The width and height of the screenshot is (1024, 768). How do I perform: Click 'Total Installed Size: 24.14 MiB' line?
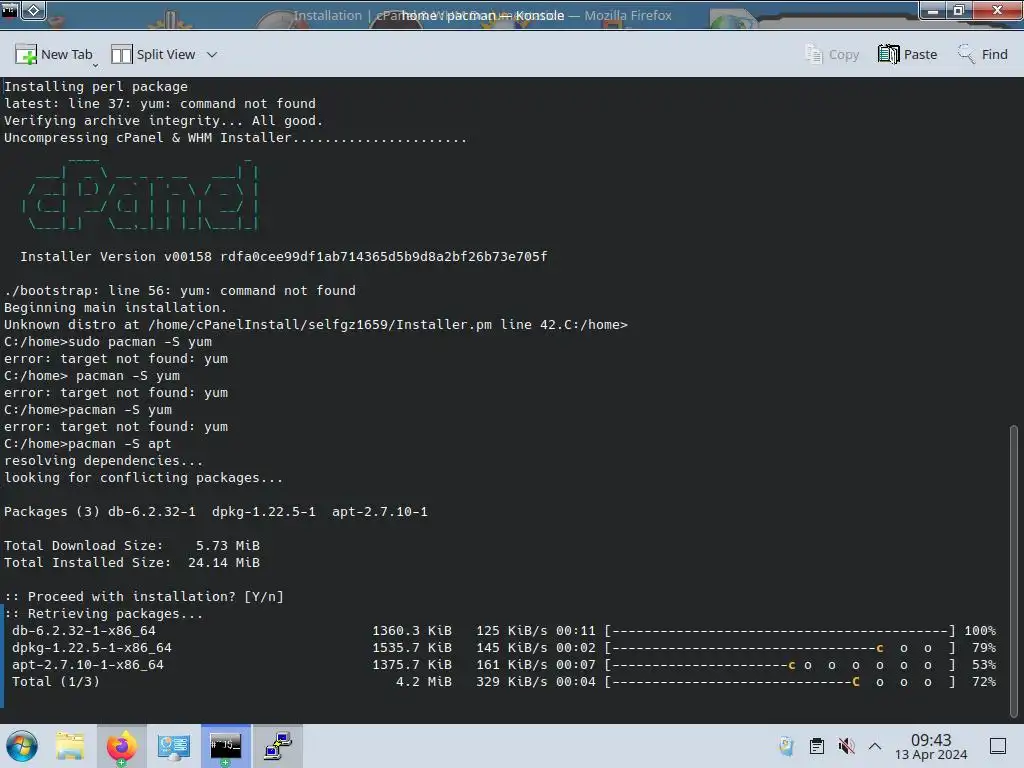coord(132,562)
